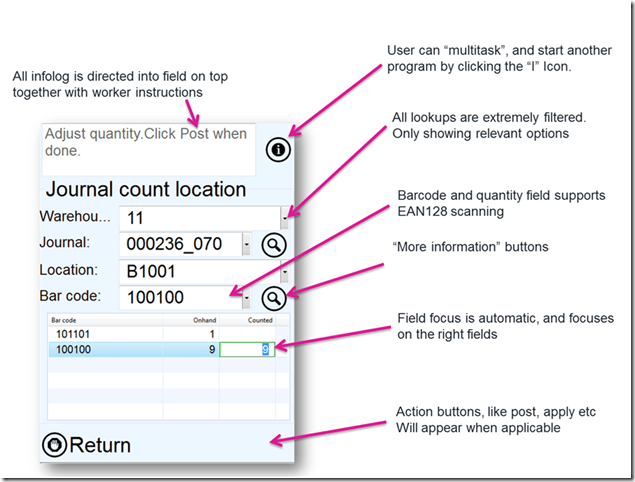Click the empty Counted cell for 101101
This screenshot has height=482, width=635.
click(247, 333)
